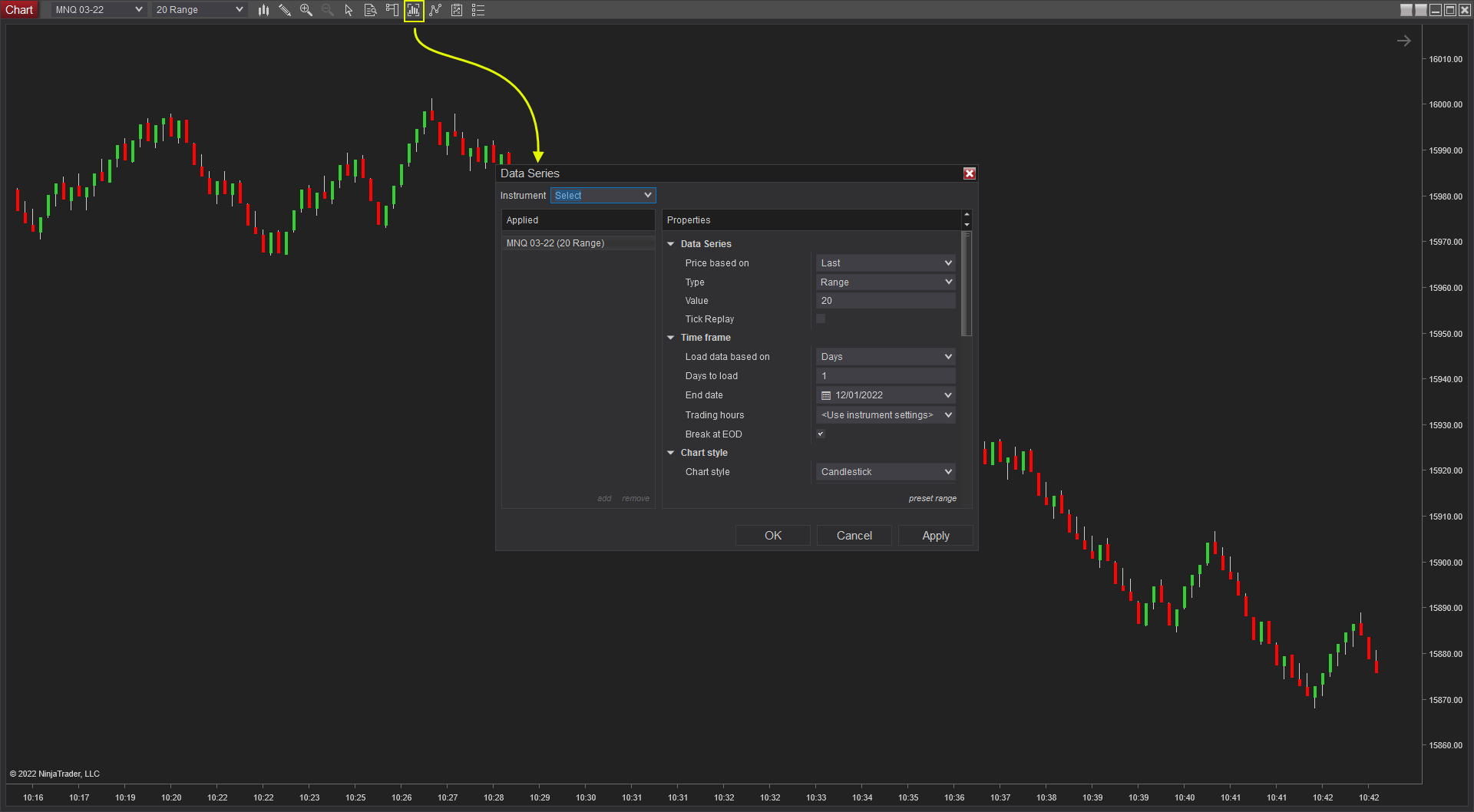The image size is (1474, 812).
Task: Select the Chart tab
Action: 19,10
